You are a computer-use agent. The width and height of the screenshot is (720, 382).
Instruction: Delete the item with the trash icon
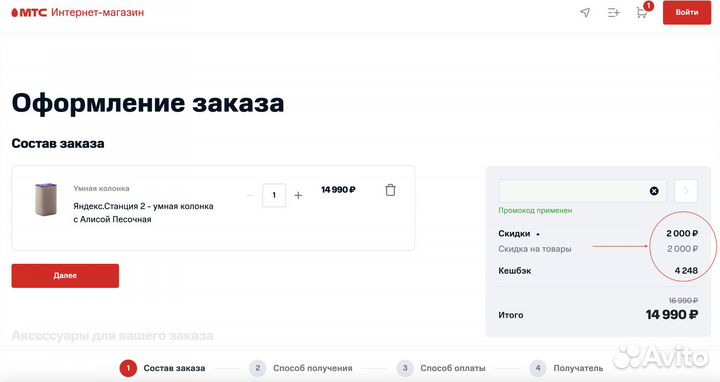(390, 190)
